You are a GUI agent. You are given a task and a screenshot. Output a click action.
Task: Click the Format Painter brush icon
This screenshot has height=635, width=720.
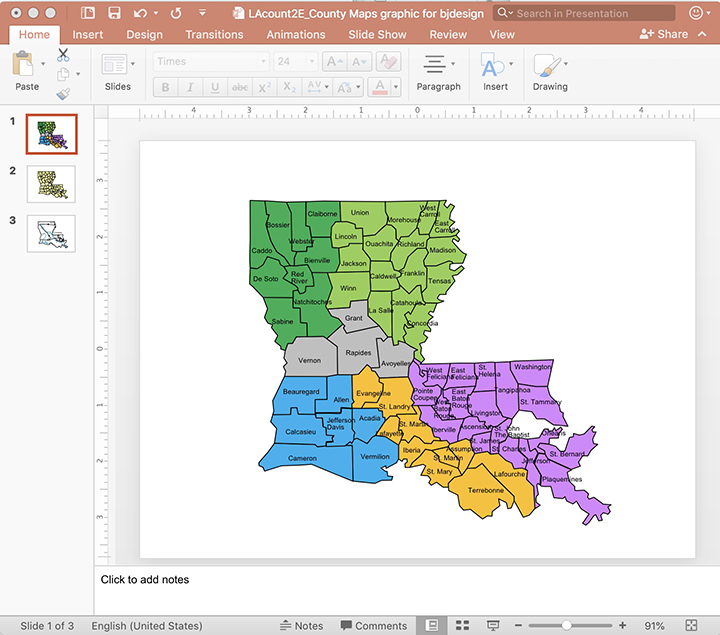[x=63, y=94]
